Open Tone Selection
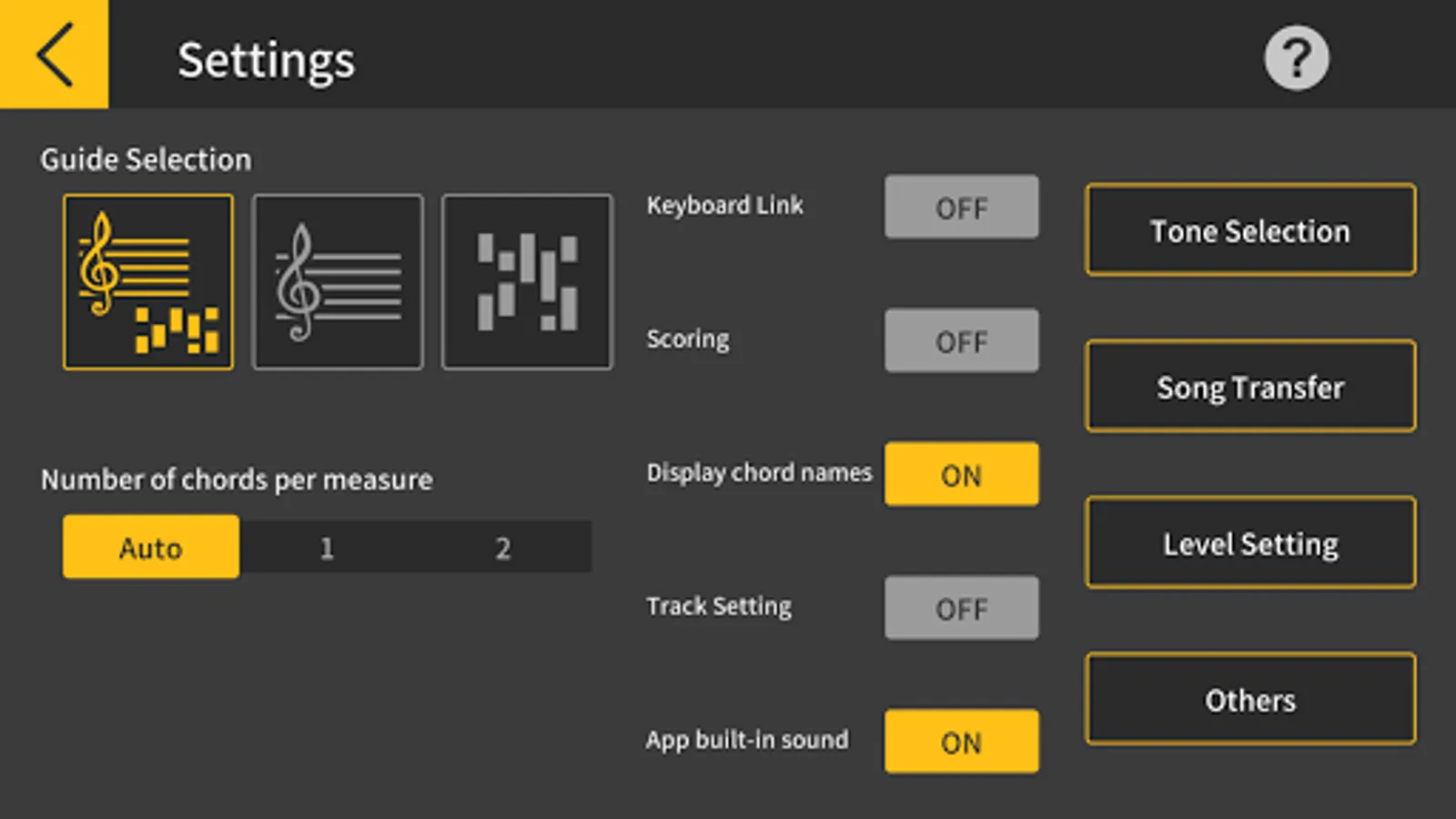 [x=1250, y=230]
